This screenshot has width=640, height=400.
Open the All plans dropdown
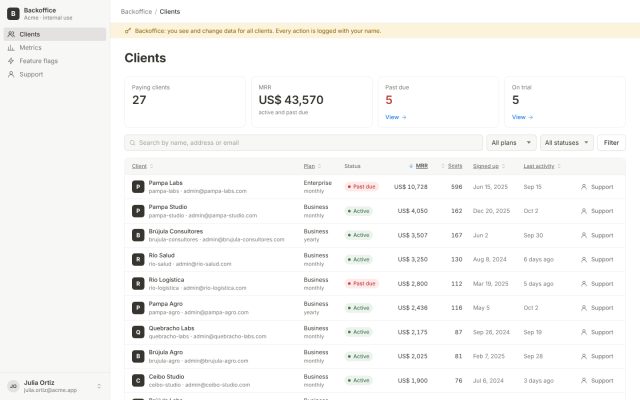(511, 143)
